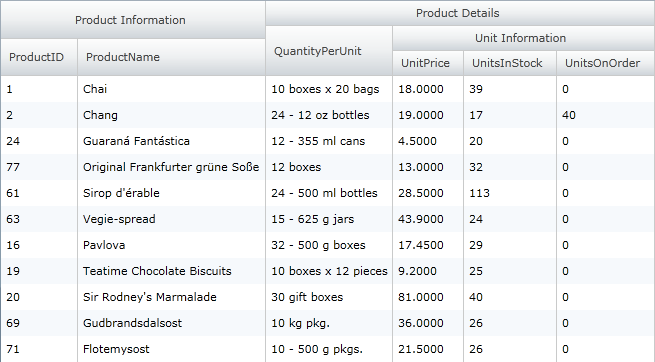655x362 pixels.
Task: Click unit price 9.2000
Action: (428, 271)
